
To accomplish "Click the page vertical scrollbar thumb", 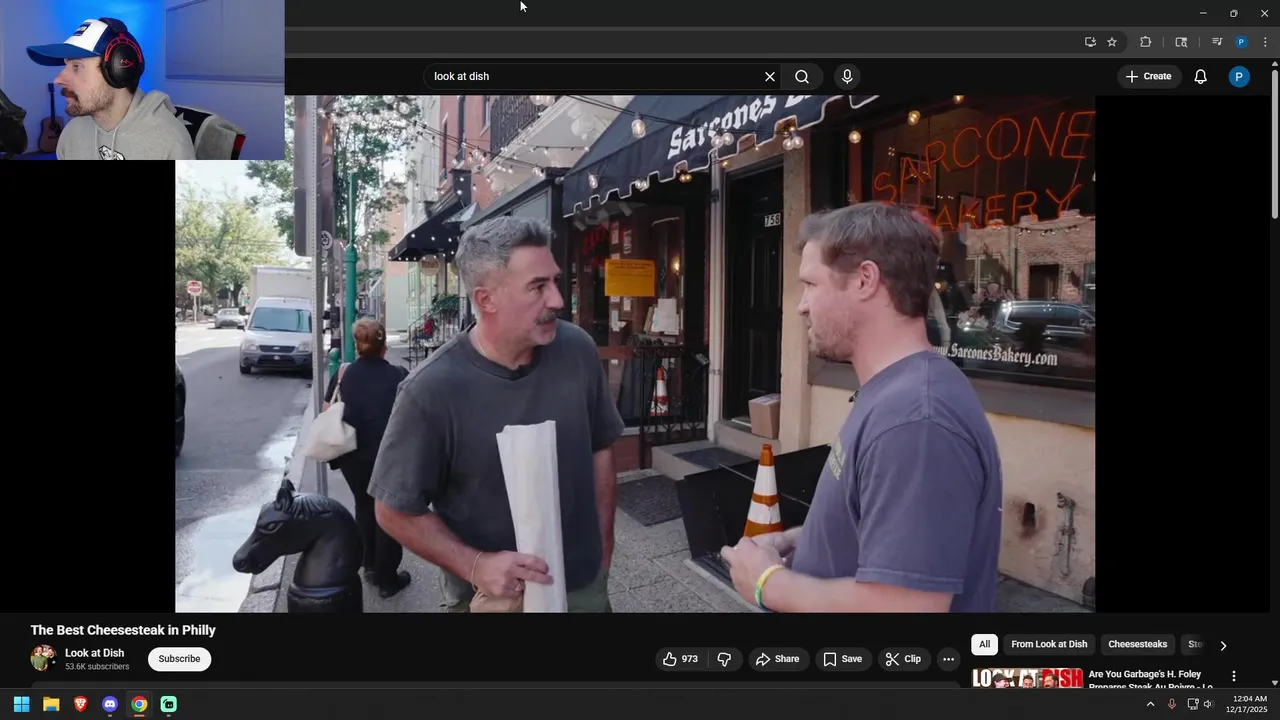I will tap(1274, 144).
